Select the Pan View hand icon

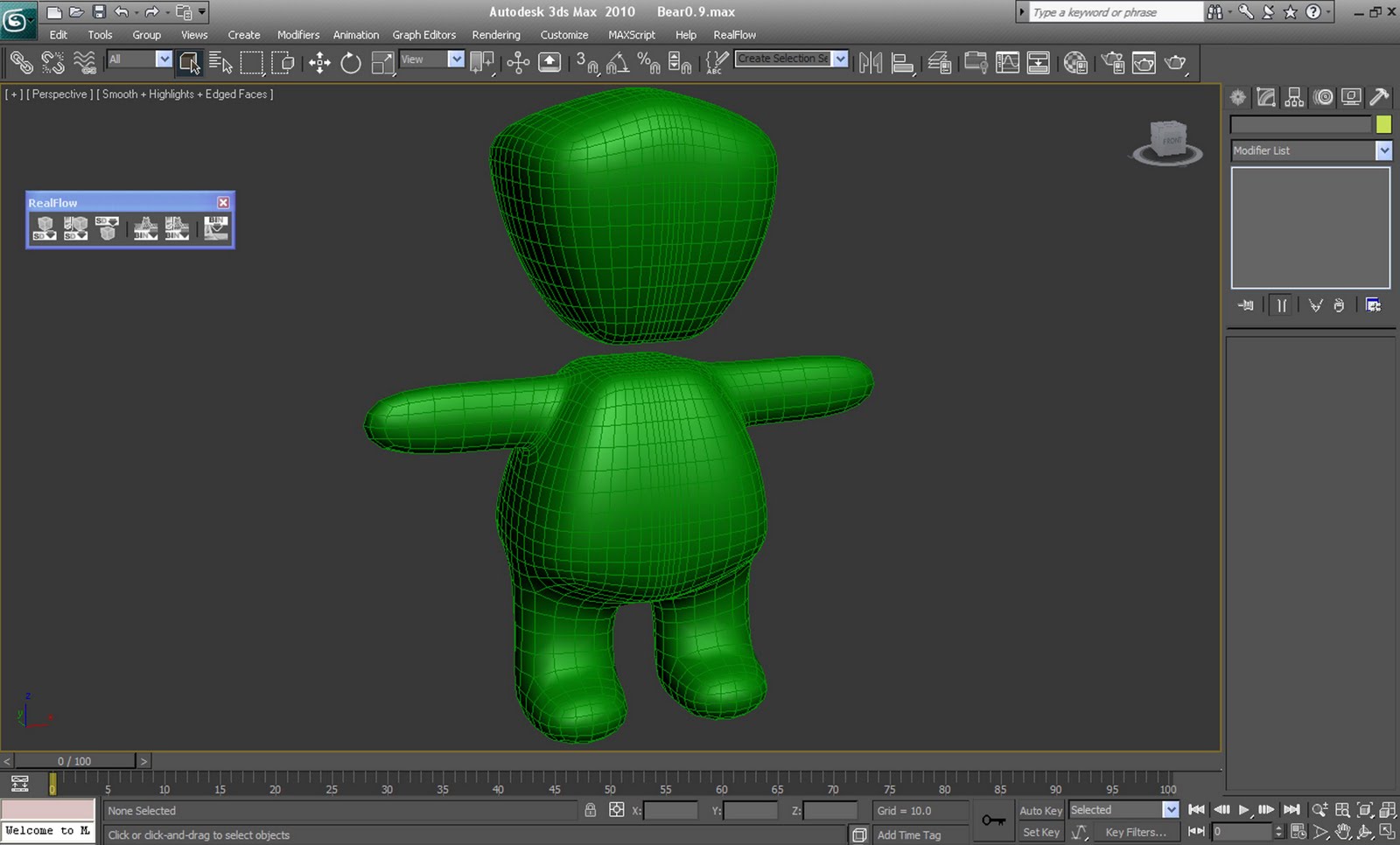pyautogui.click(x=1342, y=833)
